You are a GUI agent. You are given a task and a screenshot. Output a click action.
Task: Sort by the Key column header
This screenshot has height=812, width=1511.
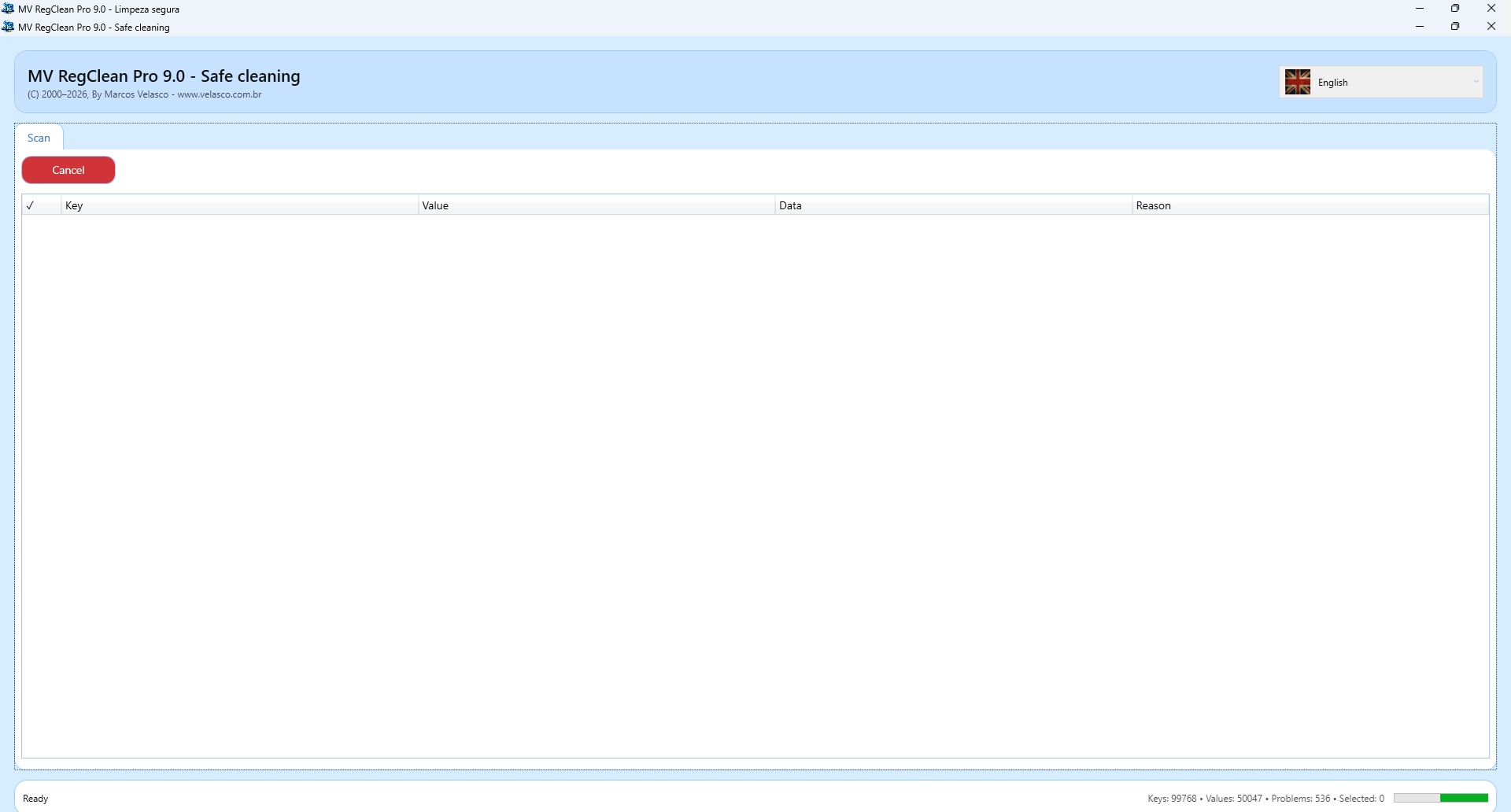(x=74, y=205)
